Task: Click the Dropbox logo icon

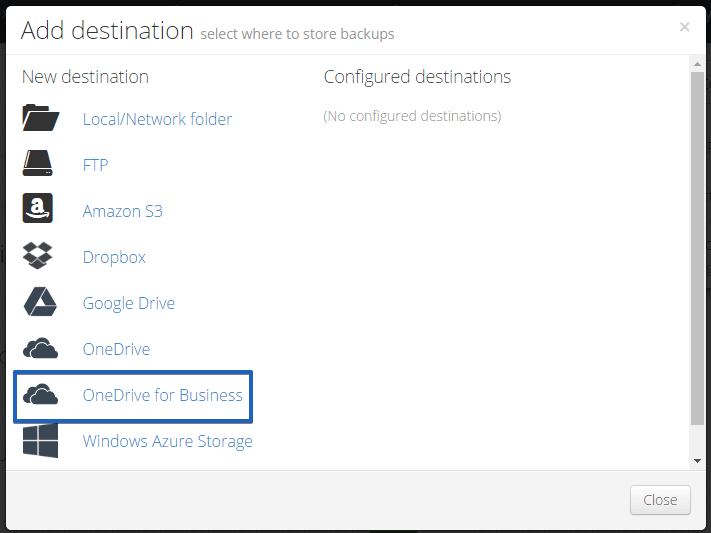Action: [38, 255]
